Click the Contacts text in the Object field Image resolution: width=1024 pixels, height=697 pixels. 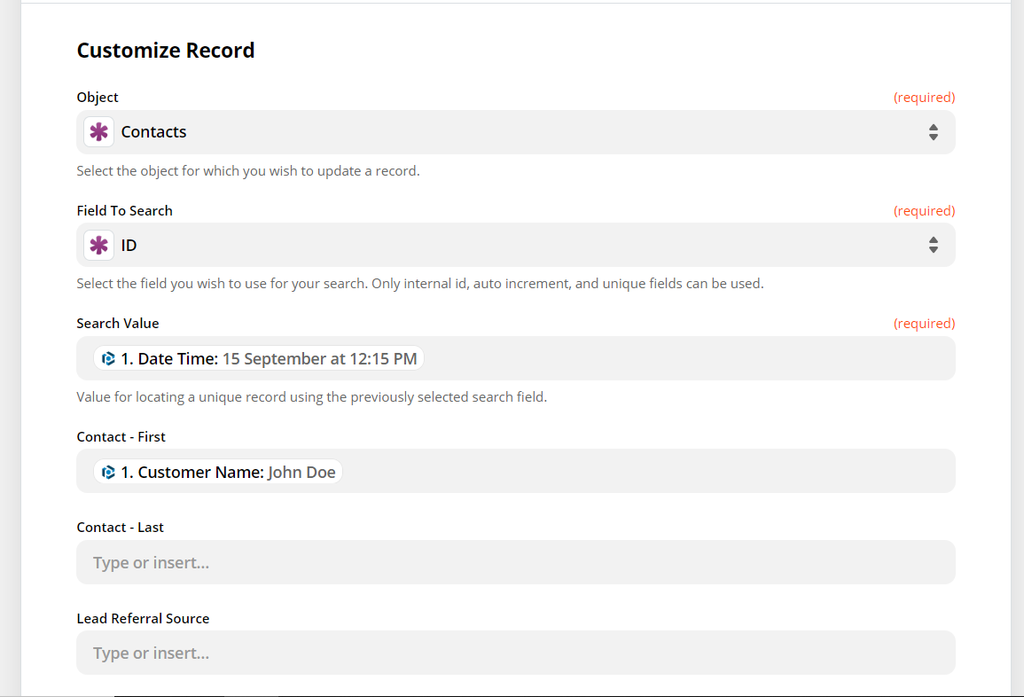tap(154, 131)
